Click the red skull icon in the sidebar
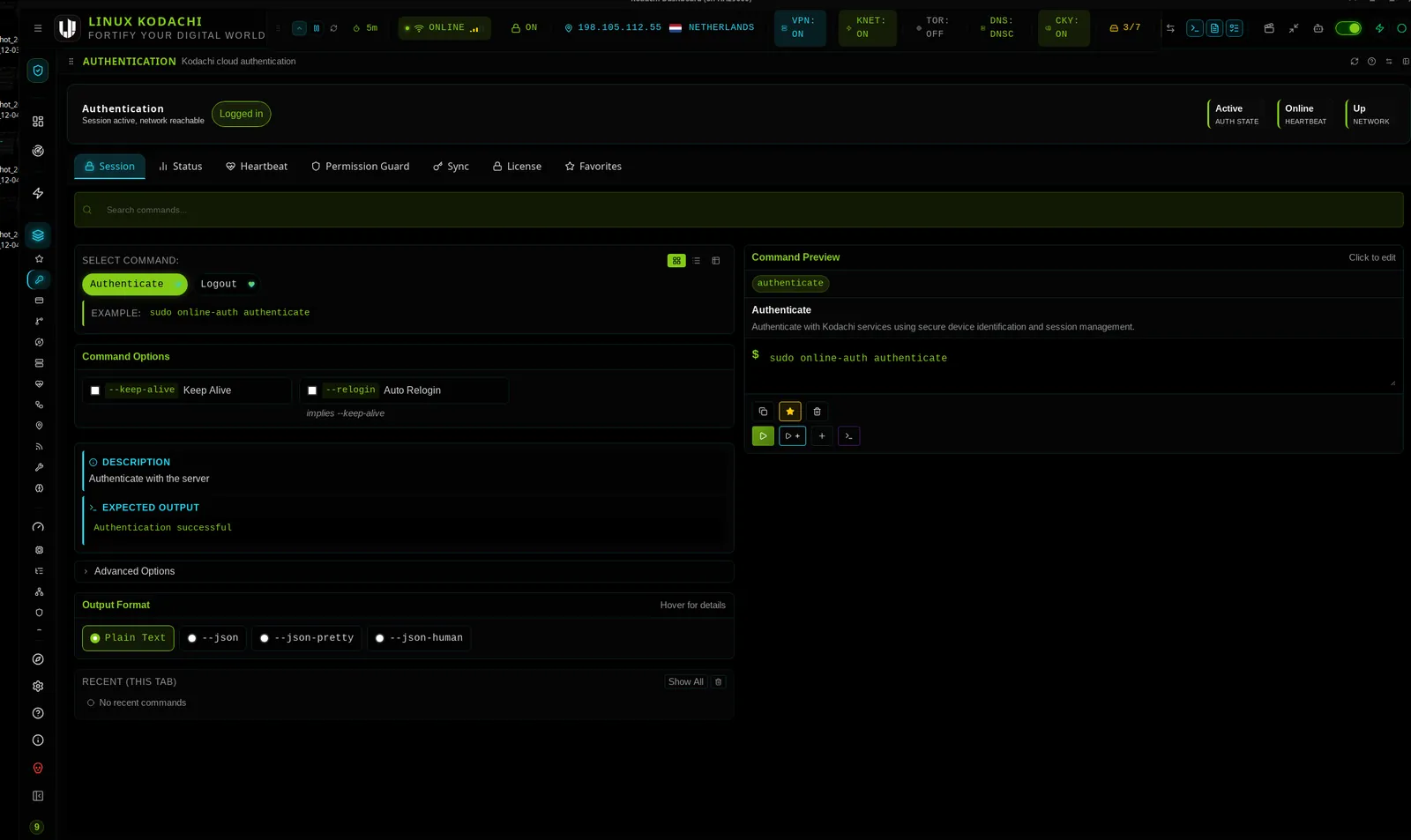The image size is (1411, 840). pos(38,769)
